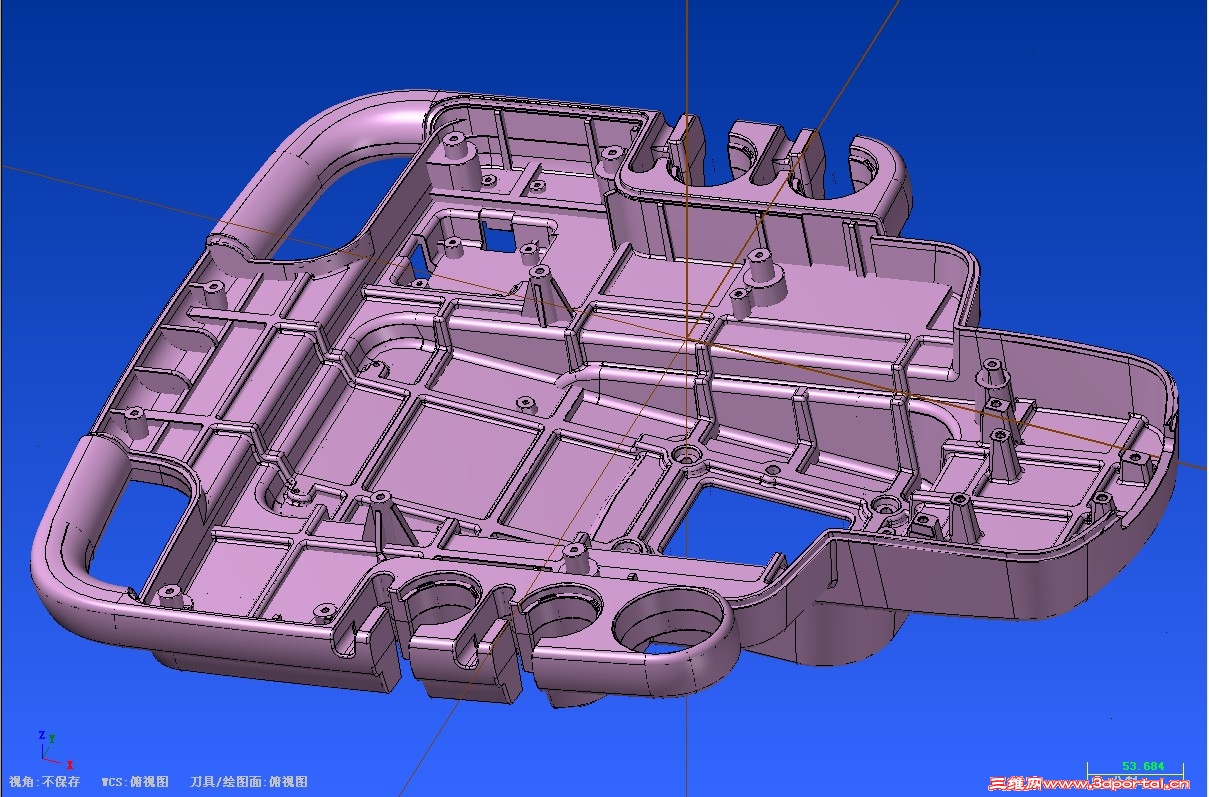
Task: Click the WCS:俯视图 status label
Action: coord(135,782)
